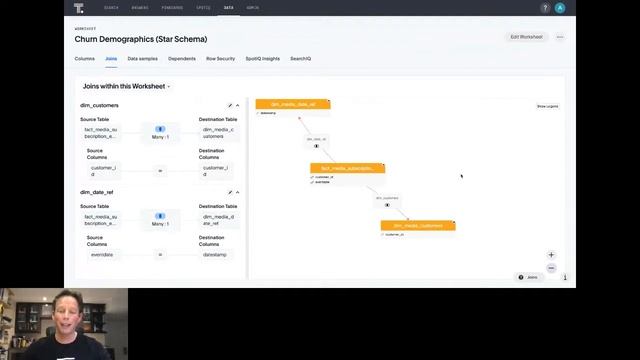
Task: Select the dim_customers join icon in the diagram
Action: (x=387, y=205)
